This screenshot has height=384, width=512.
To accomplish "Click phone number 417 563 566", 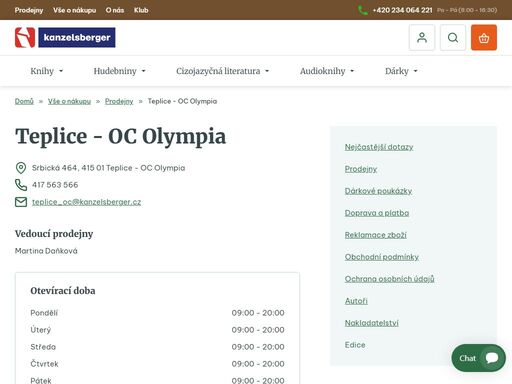I will tap(55, 185).
